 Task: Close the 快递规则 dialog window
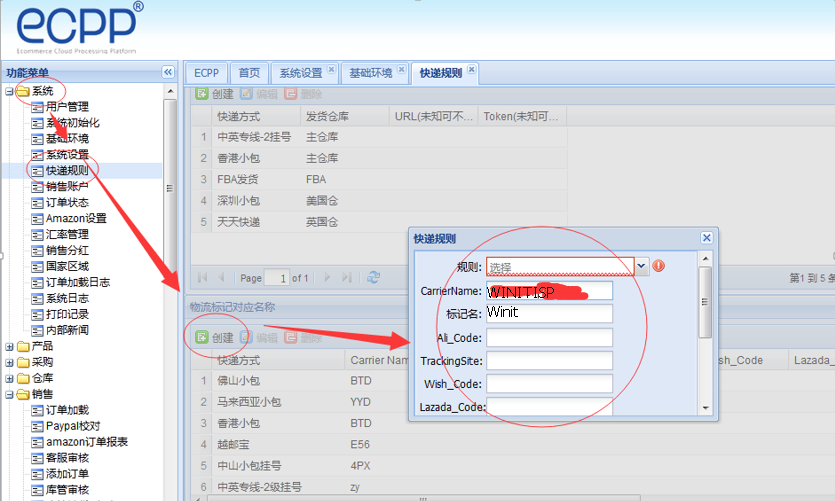[x=706, y=238]
